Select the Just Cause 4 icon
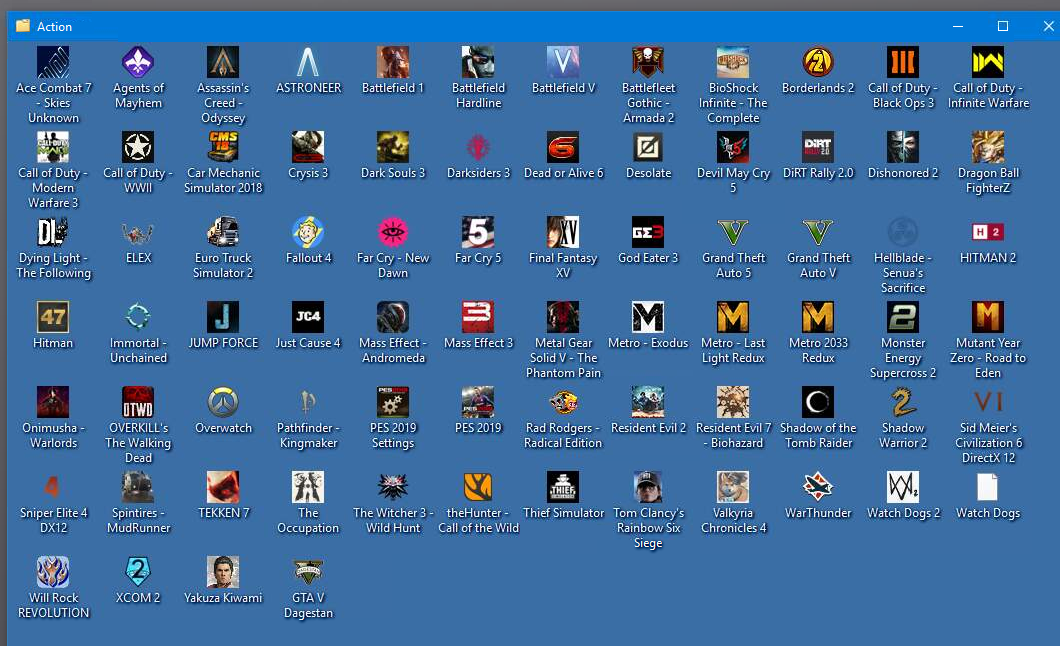 click(x=308, y=318)
